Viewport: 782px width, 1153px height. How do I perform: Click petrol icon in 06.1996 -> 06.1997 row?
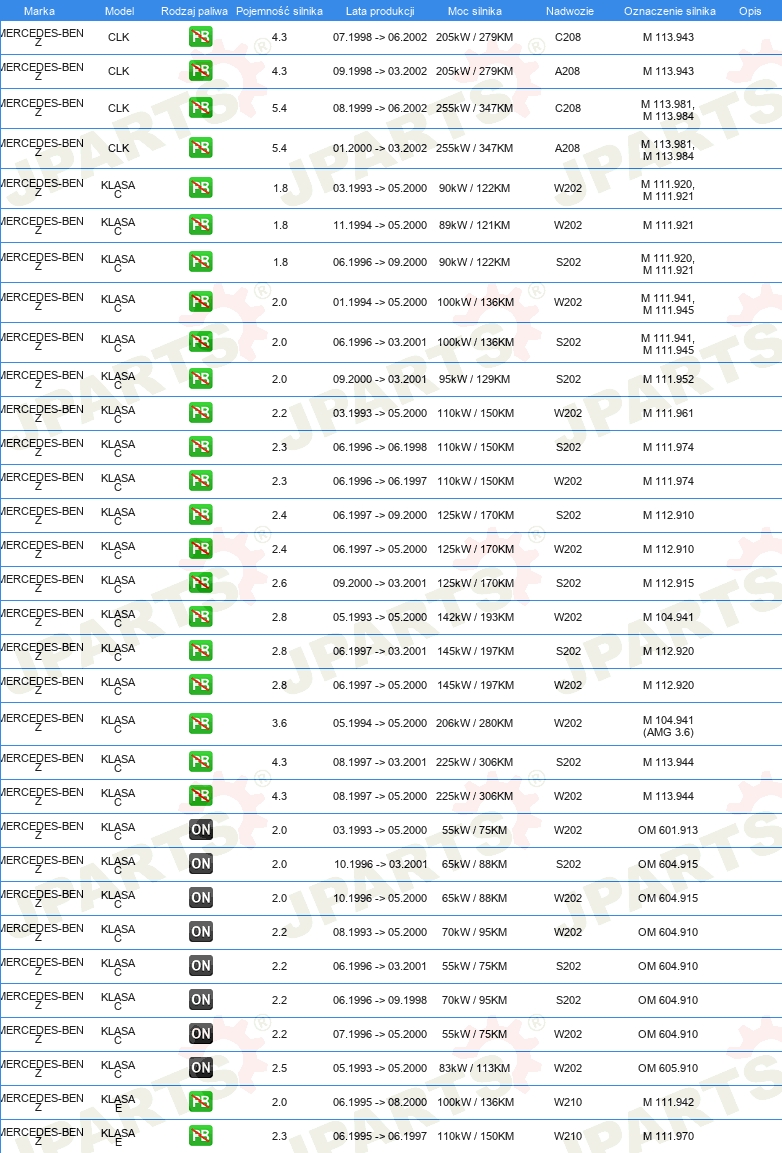coord(200,480)
